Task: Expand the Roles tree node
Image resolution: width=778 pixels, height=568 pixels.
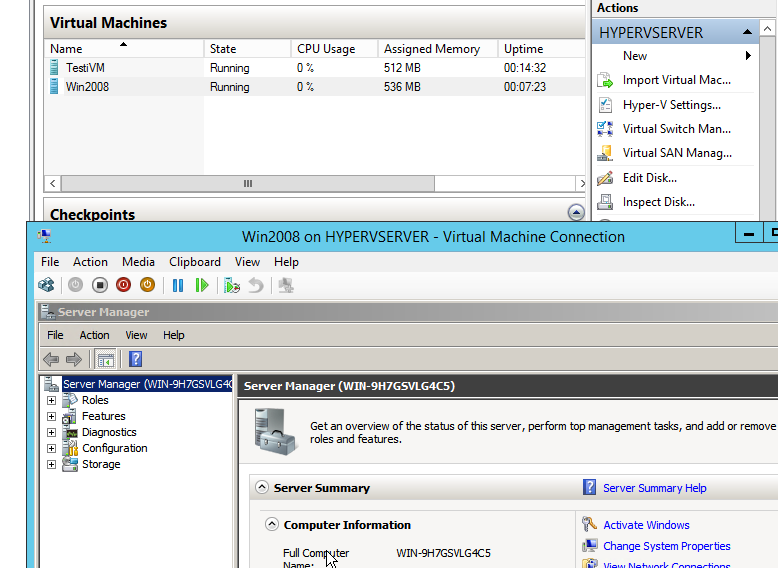Action: (x=51, y=400)
